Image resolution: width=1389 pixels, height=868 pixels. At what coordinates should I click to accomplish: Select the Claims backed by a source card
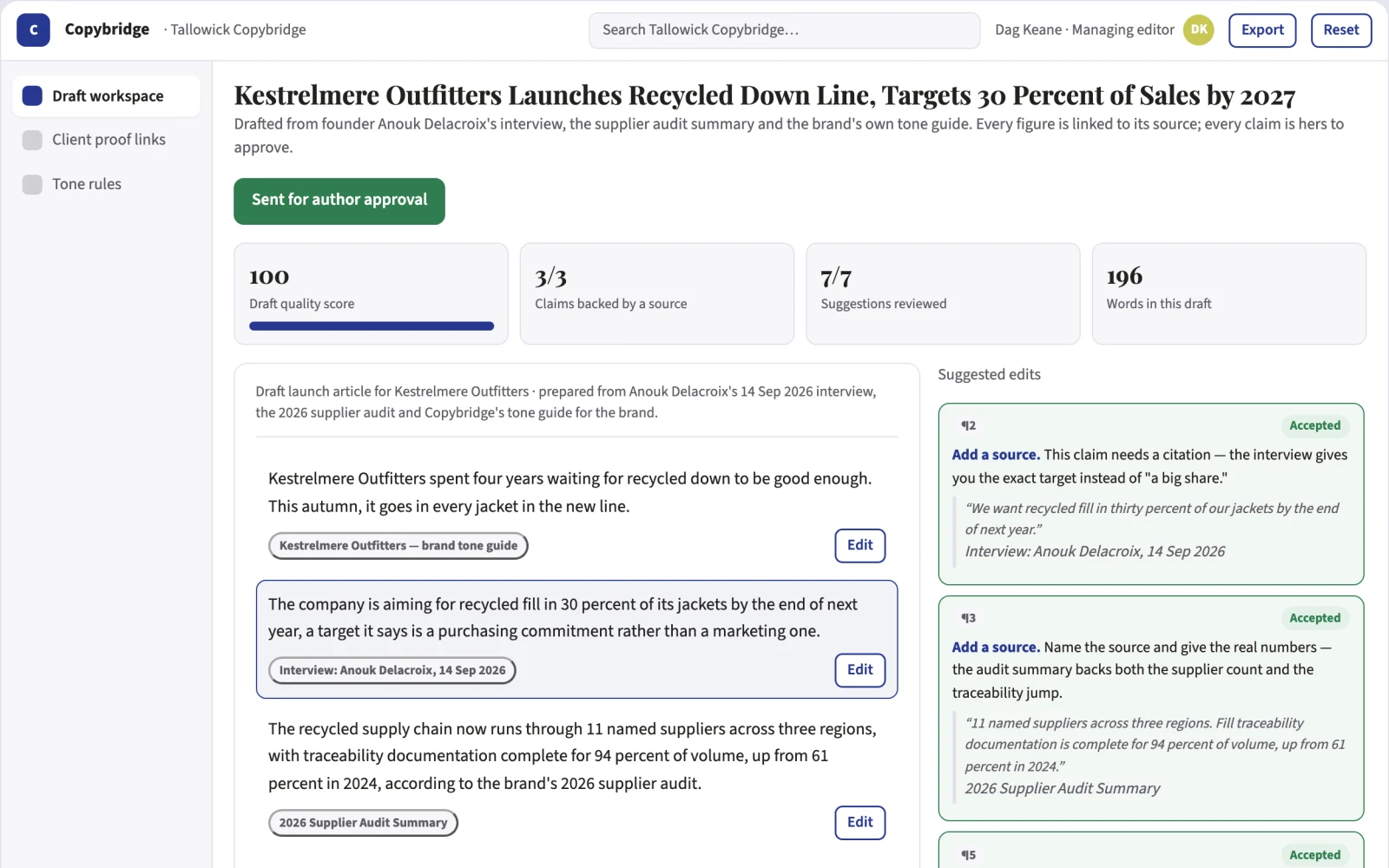(x=657, y=294)
